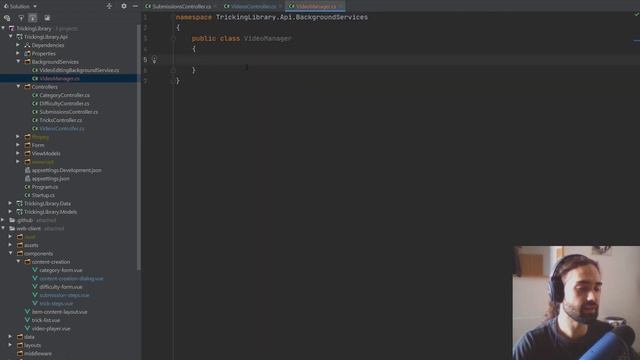Open video-player.vue file
This screenshot has width=640, height=360.
click(x=51, y=329)
